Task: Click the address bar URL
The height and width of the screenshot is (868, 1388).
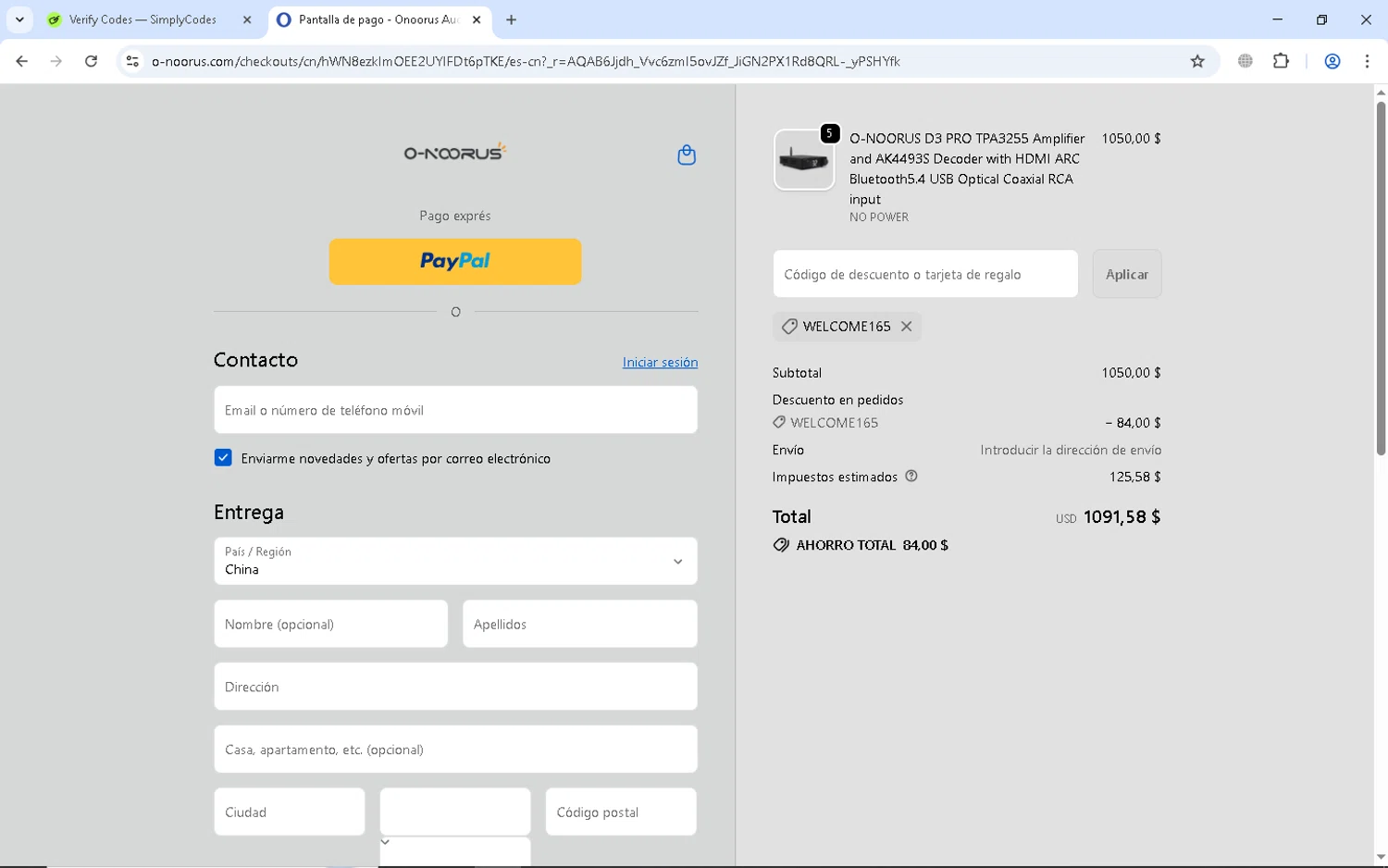Action: click(x=526, y=61)
